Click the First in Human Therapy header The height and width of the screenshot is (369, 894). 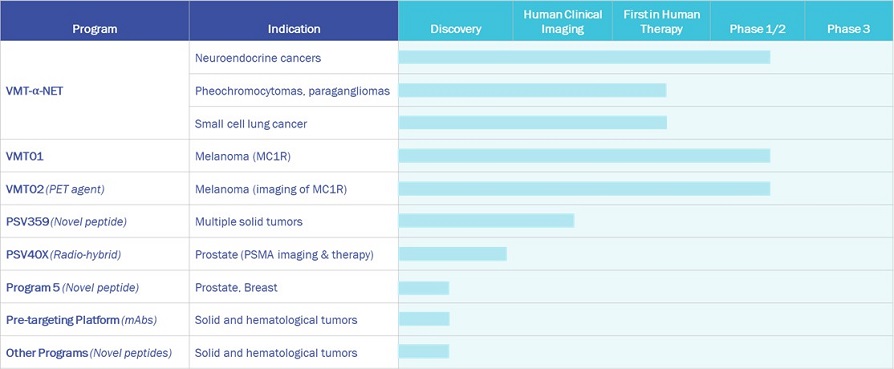click(x=661, y=22)
